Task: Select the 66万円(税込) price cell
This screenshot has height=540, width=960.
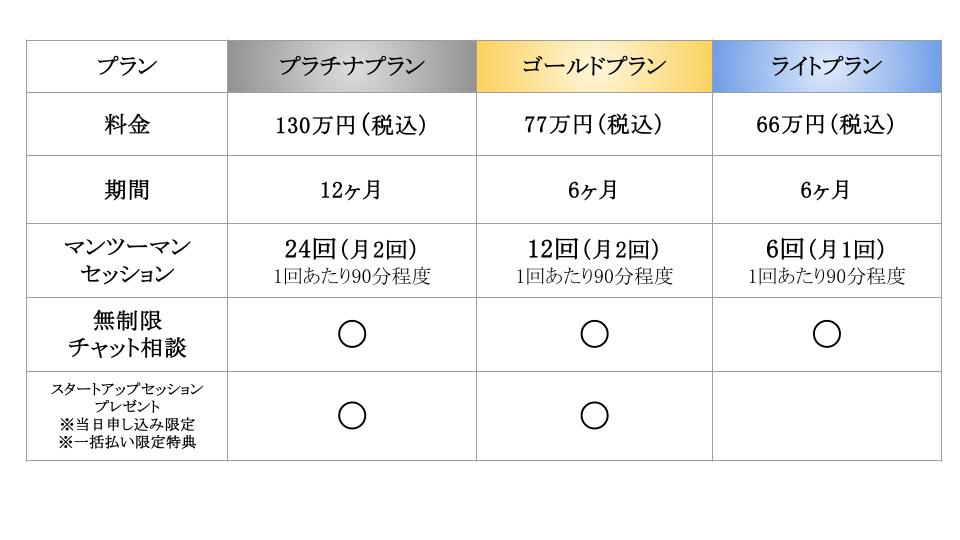Action: (827, 124)
